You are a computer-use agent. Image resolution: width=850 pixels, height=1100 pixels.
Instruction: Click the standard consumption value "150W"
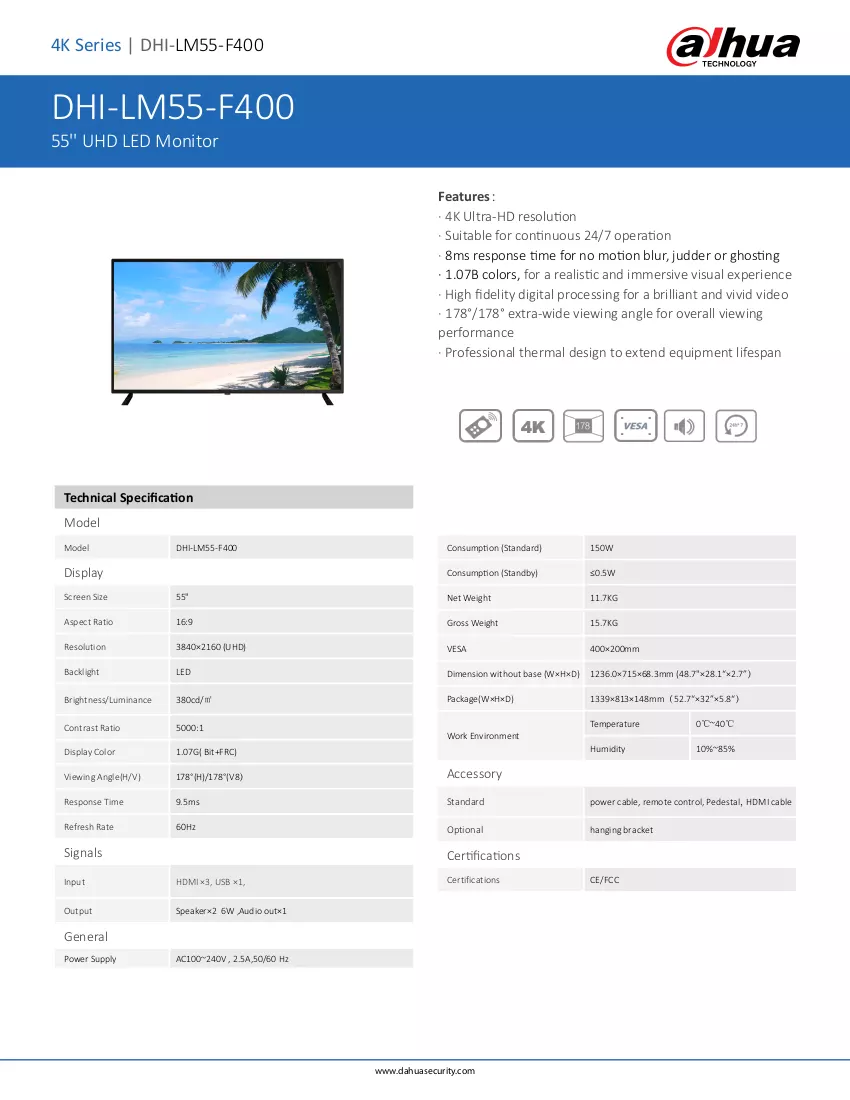602,548
